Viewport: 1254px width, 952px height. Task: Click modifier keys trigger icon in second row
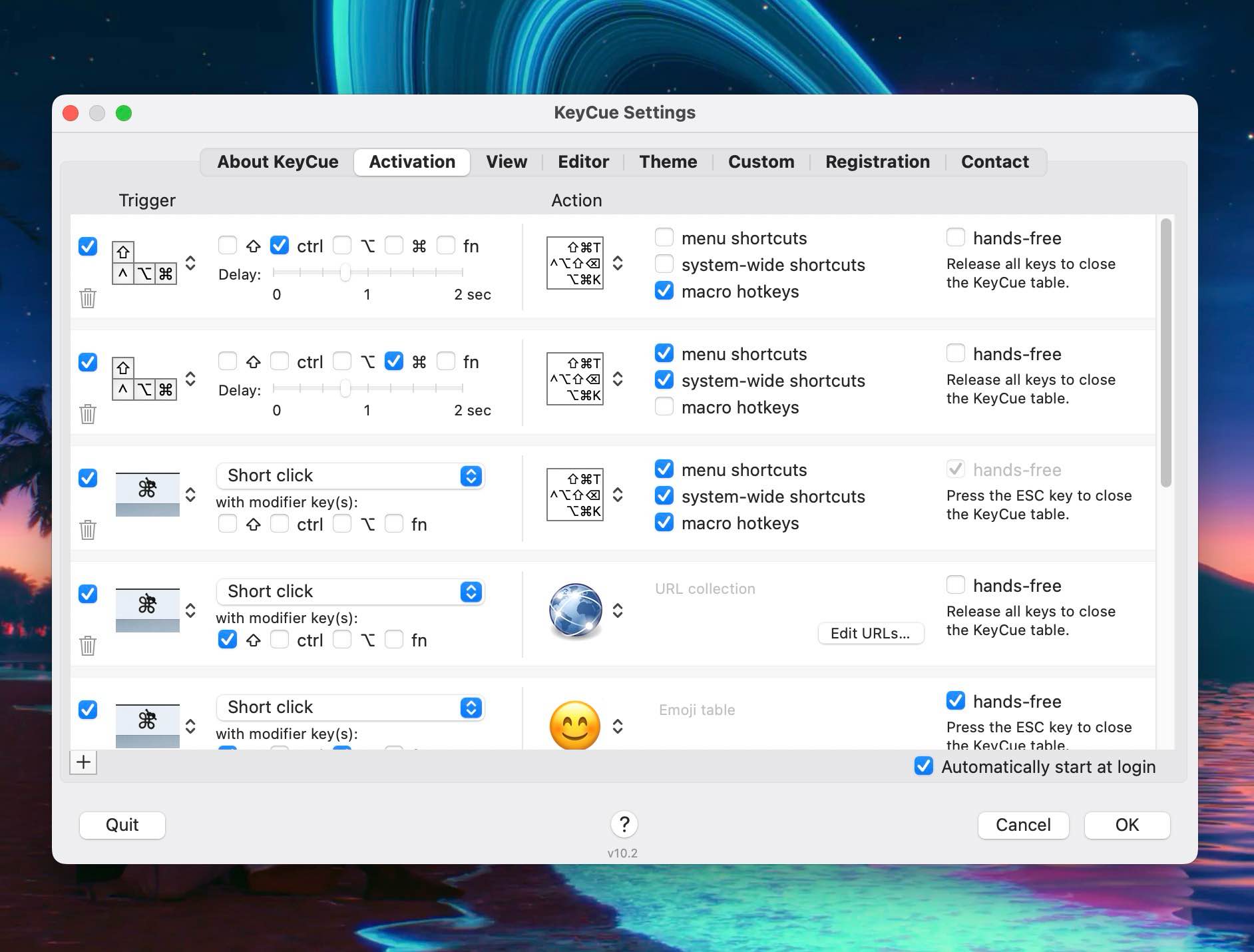point(144,379)
